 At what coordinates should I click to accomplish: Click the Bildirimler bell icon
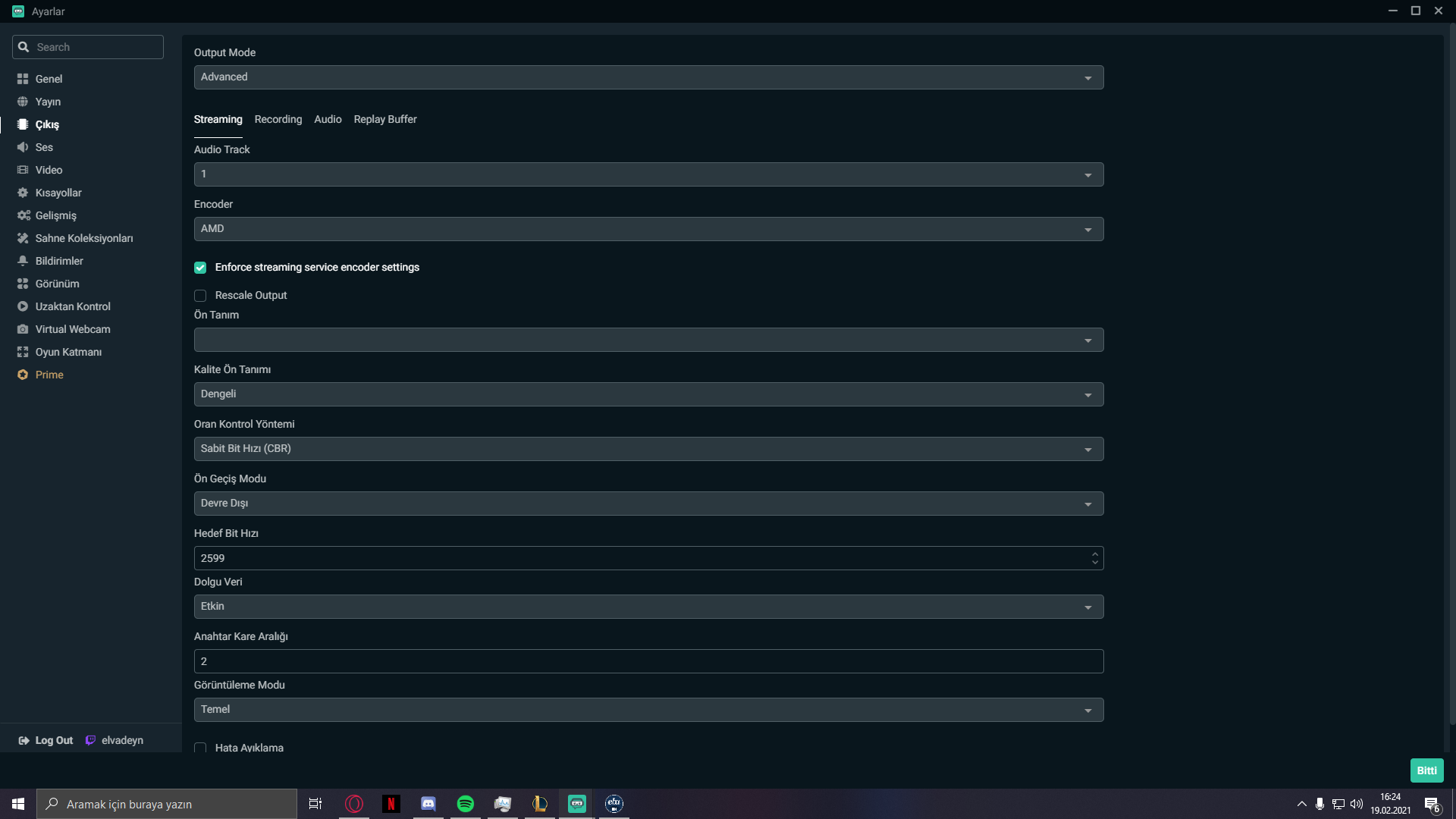(23, 261)
